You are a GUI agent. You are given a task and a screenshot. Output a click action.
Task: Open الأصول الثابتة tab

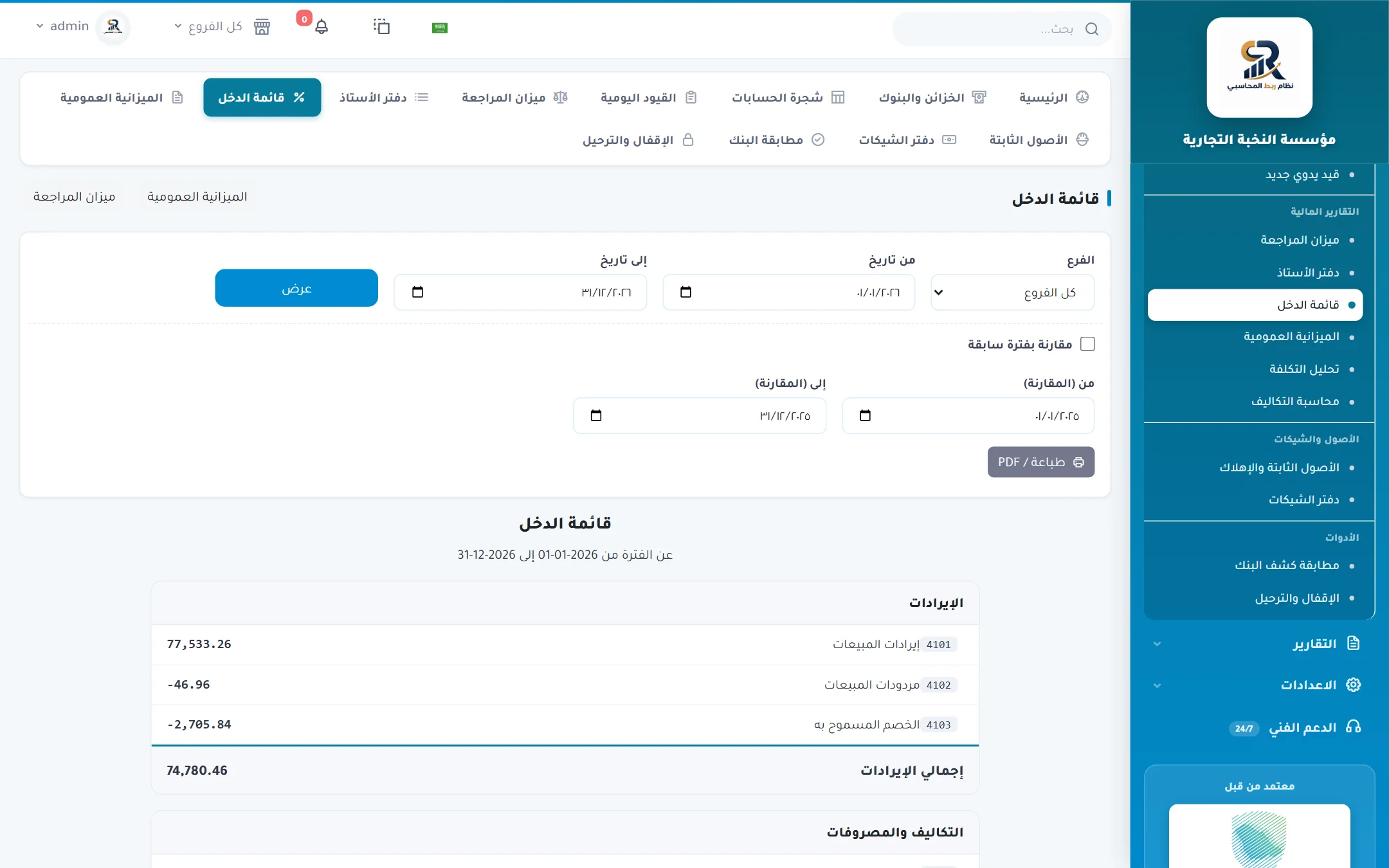pos(1039,140)
